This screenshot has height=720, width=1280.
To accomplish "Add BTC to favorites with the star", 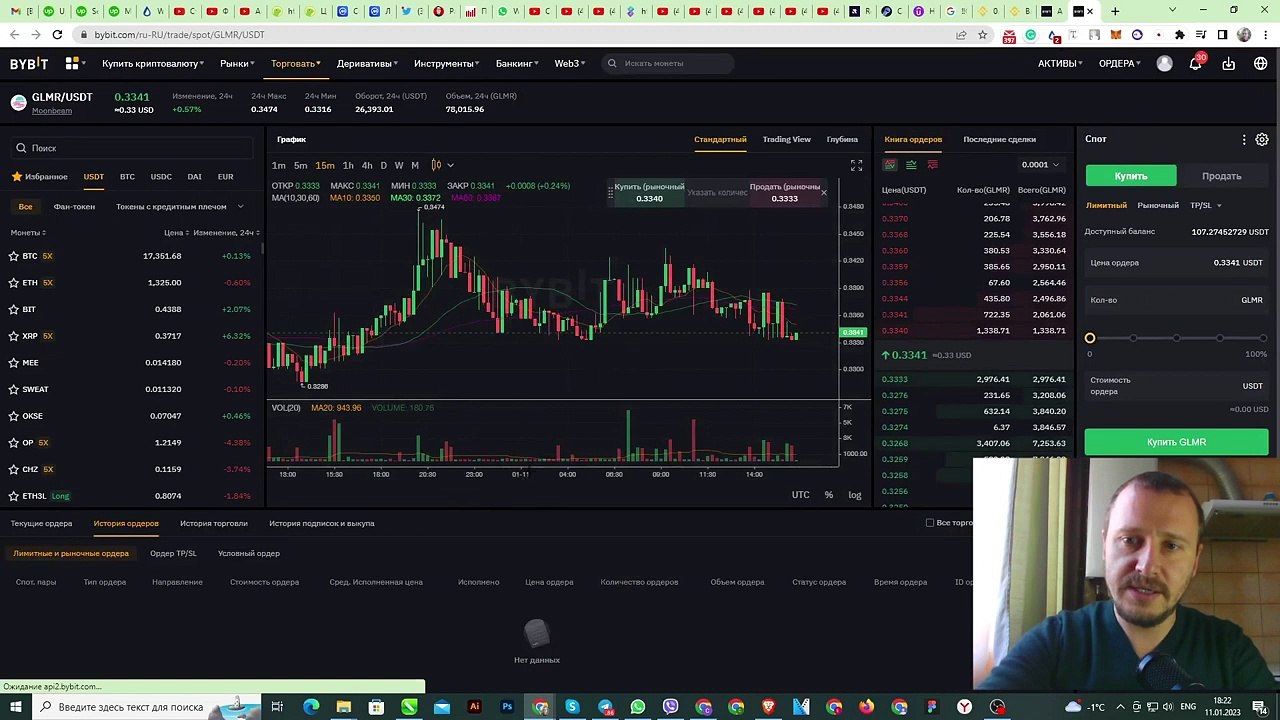I will pyautogui.click(x=14, y=256).
